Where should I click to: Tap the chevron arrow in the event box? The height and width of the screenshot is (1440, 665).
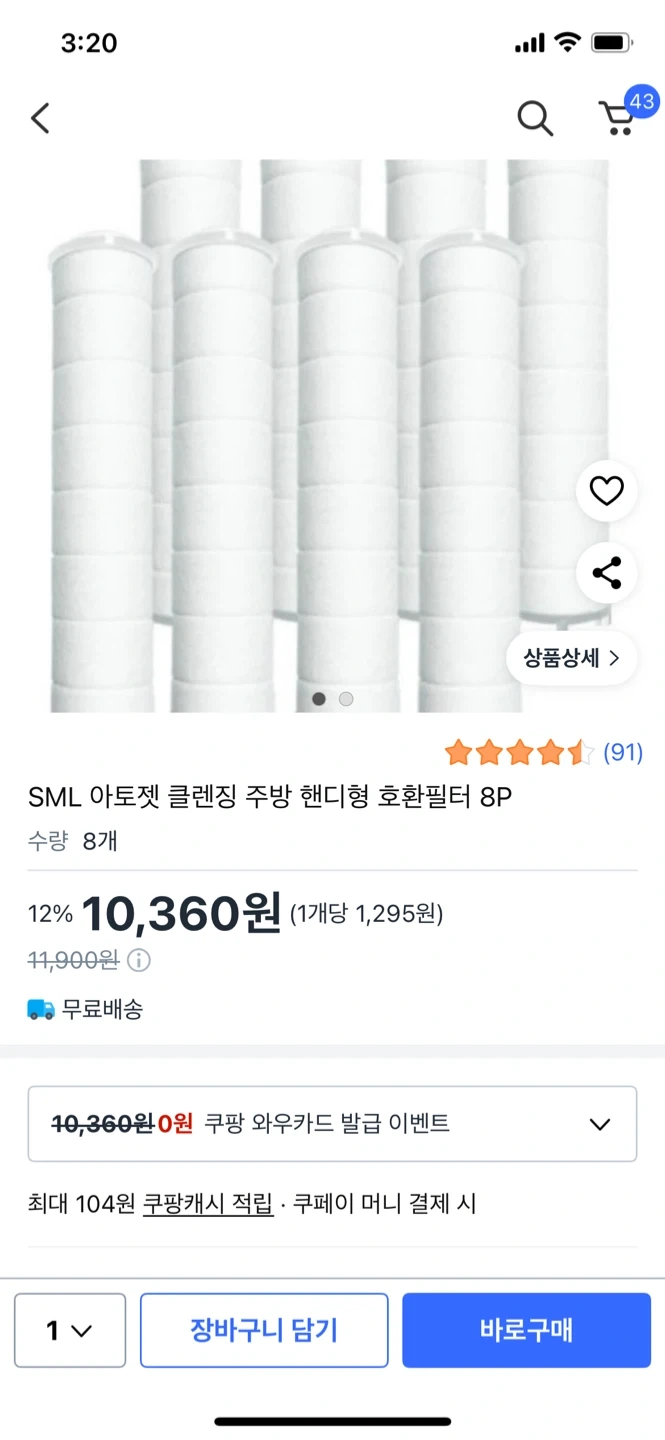pyautogui.click(x=600, y=1124)
